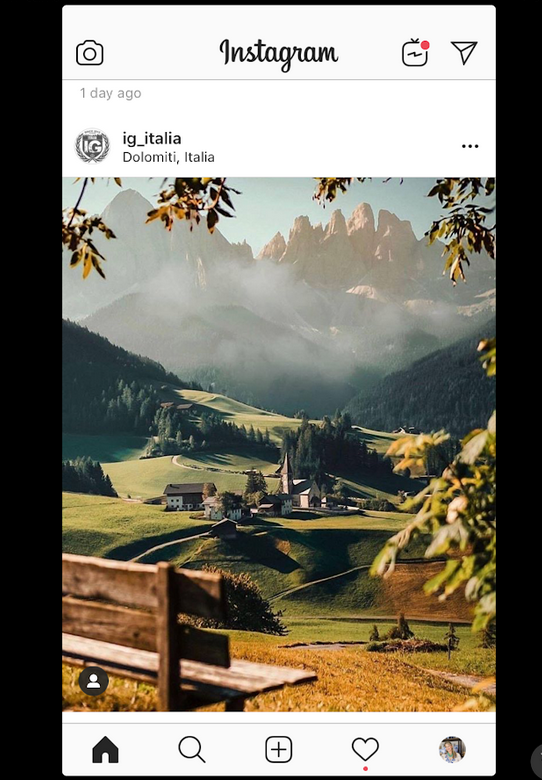
Task: Create a new post with plus icon
Action: (278, 750)
